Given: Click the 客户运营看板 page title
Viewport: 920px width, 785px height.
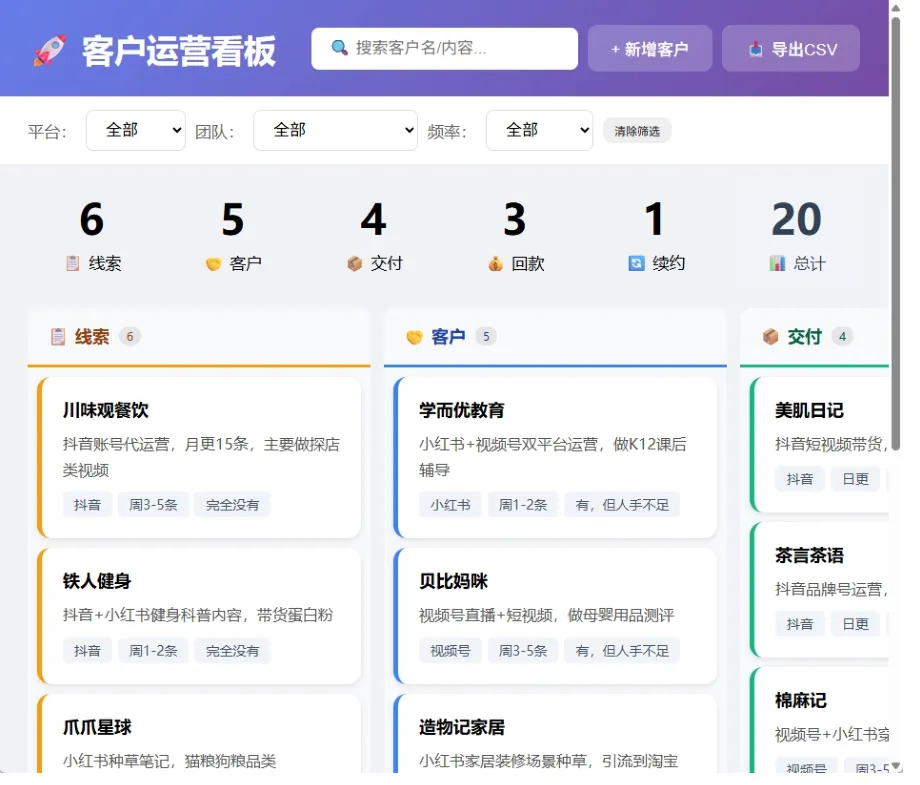Looking at the screenshot, I should click(179, 51).
